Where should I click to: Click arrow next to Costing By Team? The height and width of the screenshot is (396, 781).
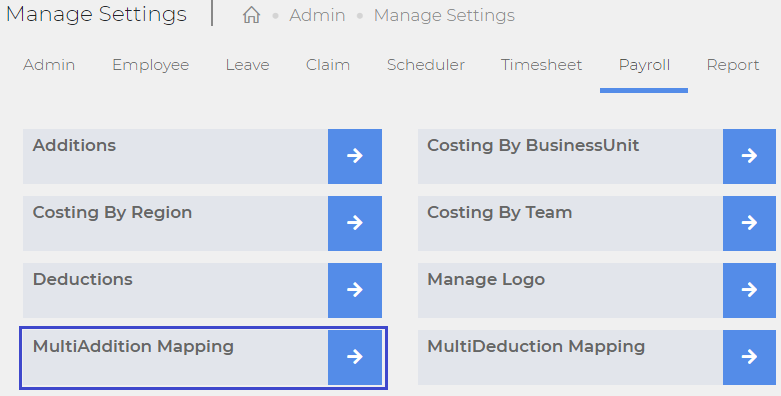pyautogui.click(x=749, y=223)
